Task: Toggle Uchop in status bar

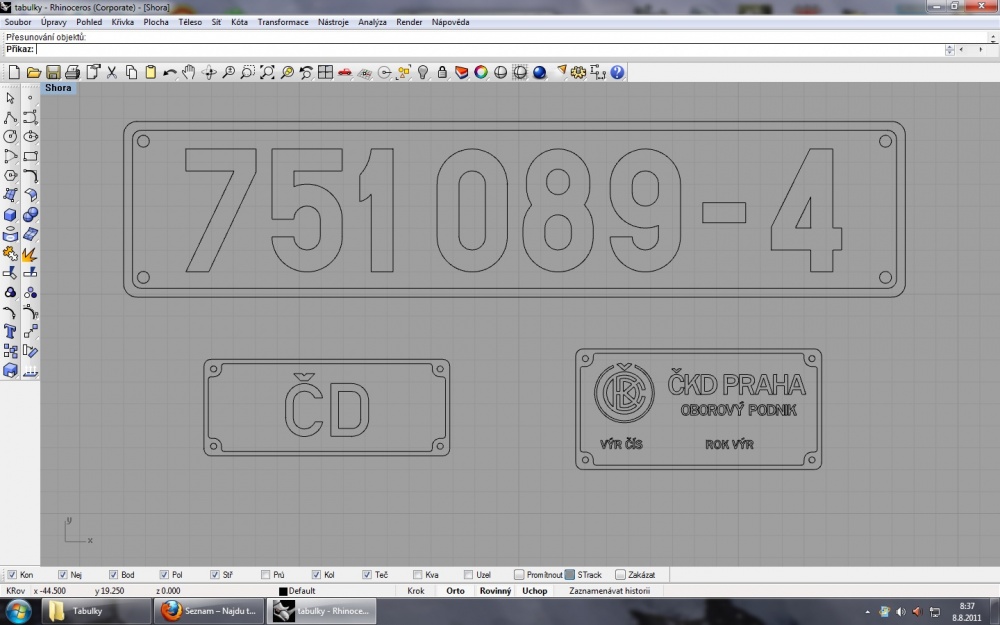Action: [534, 591]
